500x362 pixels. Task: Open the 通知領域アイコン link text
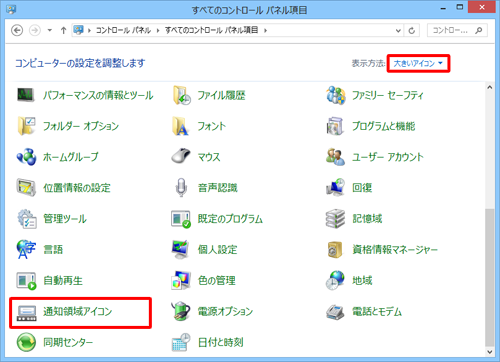(78, 311)
